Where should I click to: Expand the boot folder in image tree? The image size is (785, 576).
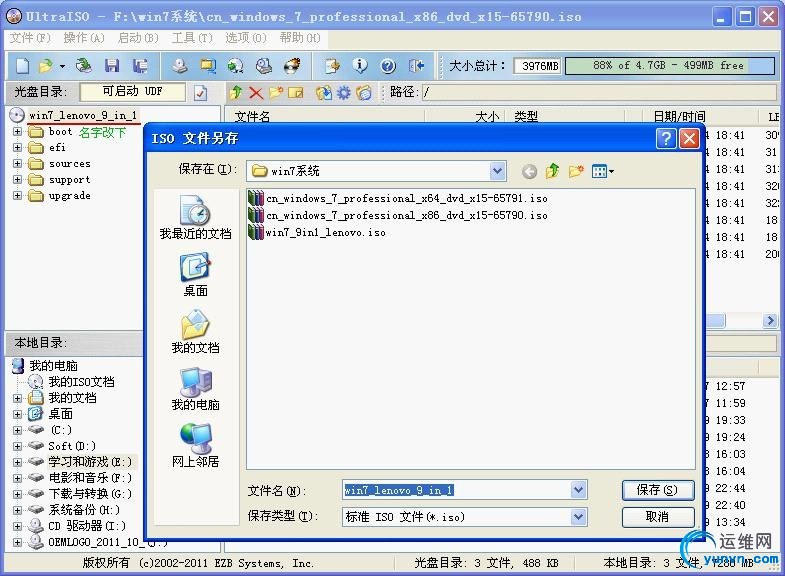point(18,132)
